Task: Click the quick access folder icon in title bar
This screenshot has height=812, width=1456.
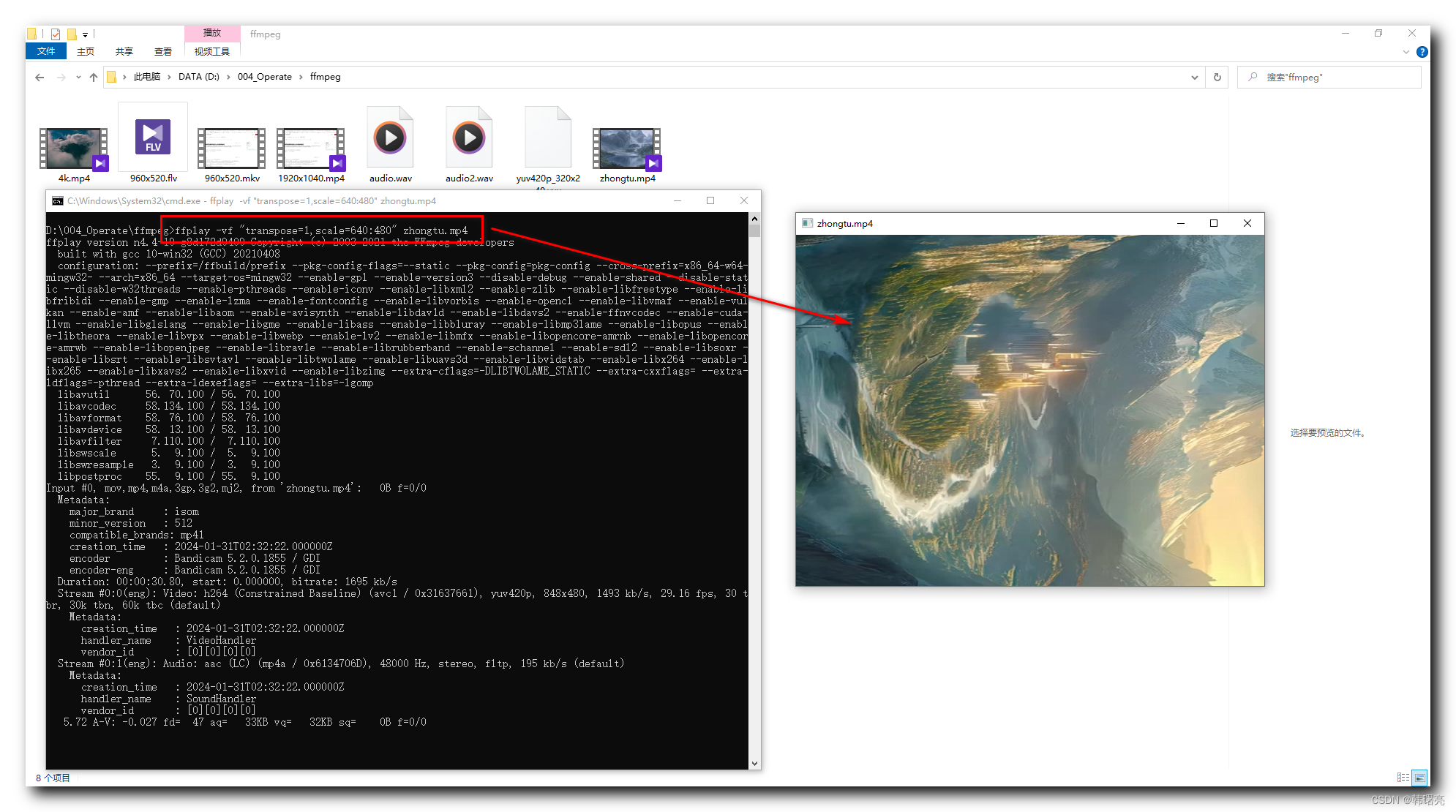Action: click(x=31, y=34)
